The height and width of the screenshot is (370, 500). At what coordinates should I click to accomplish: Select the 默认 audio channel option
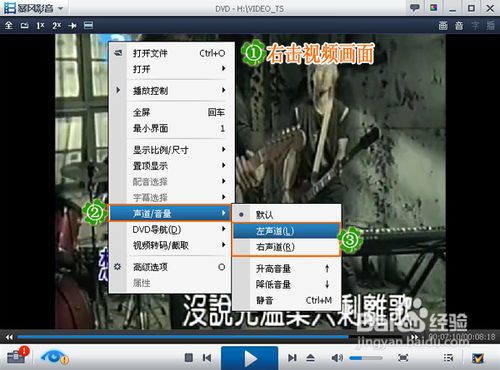(x=287, y=215)
